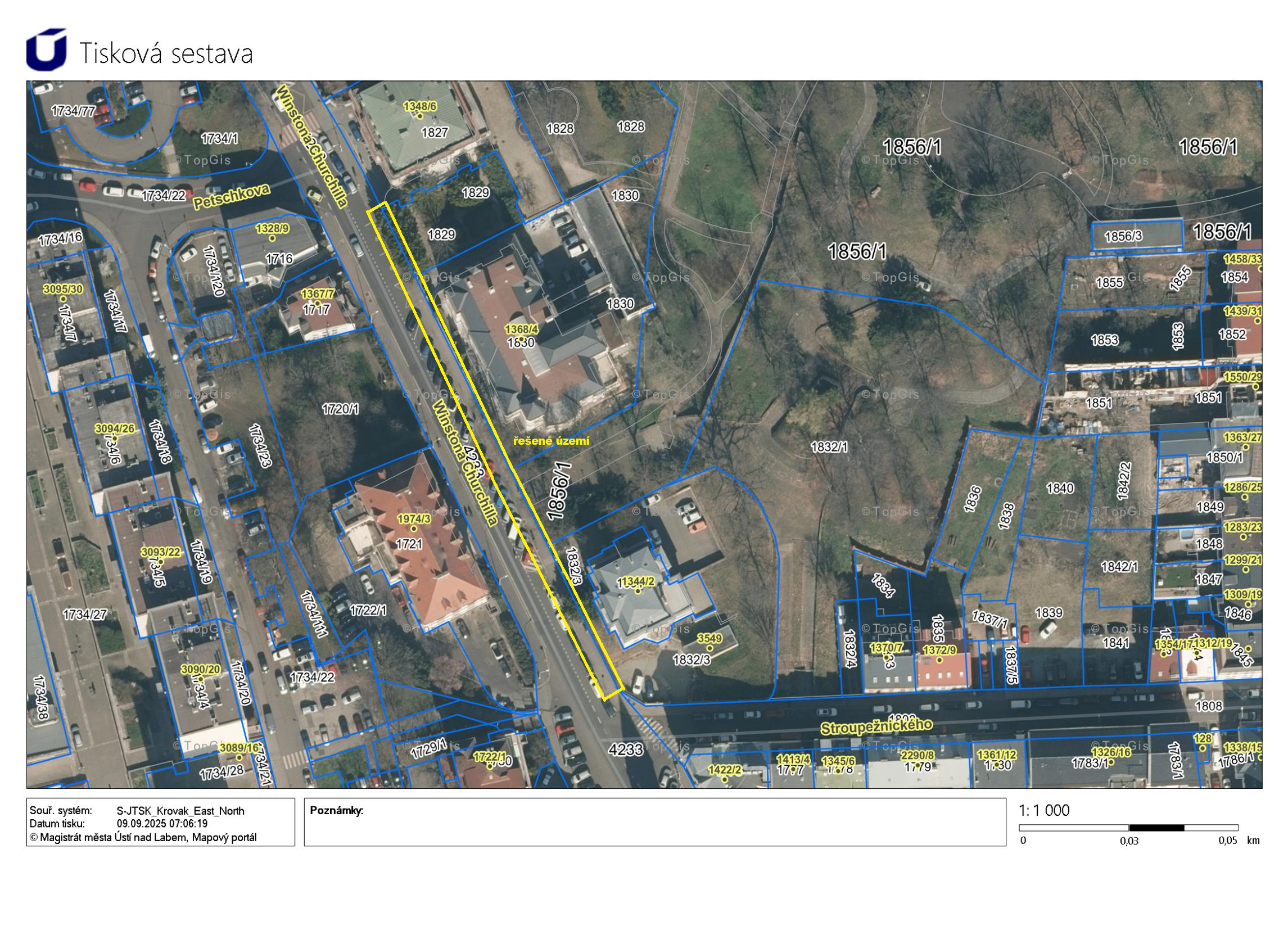Image resolution: width=1288 pixels, height=930 pixels.
Task: Click the Magistrát města Ústí nad Labem copyright line
Action: pos(143,837)
